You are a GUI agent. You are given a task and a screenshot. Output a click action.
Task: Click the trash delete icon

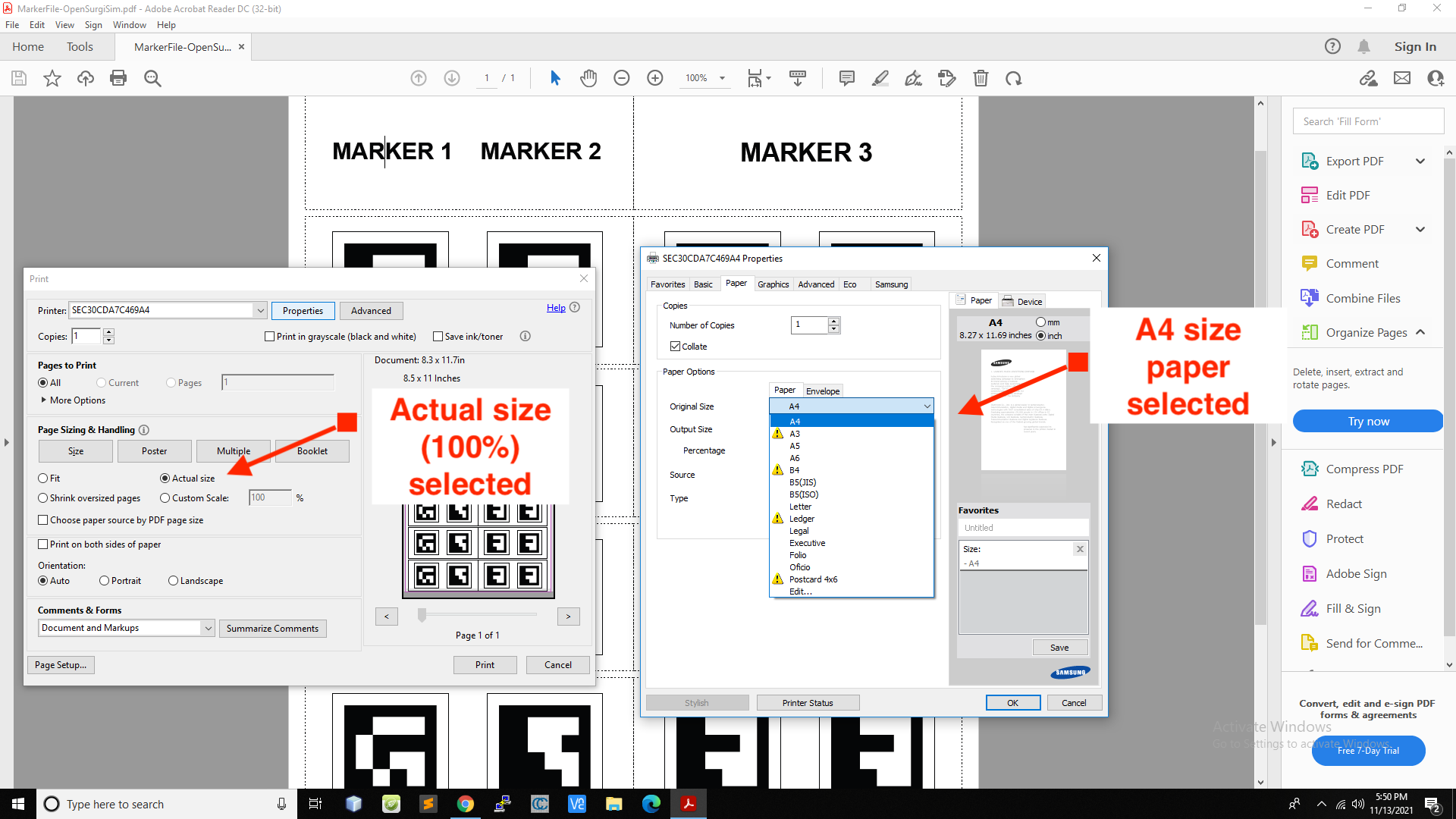(x=981, y=78)
